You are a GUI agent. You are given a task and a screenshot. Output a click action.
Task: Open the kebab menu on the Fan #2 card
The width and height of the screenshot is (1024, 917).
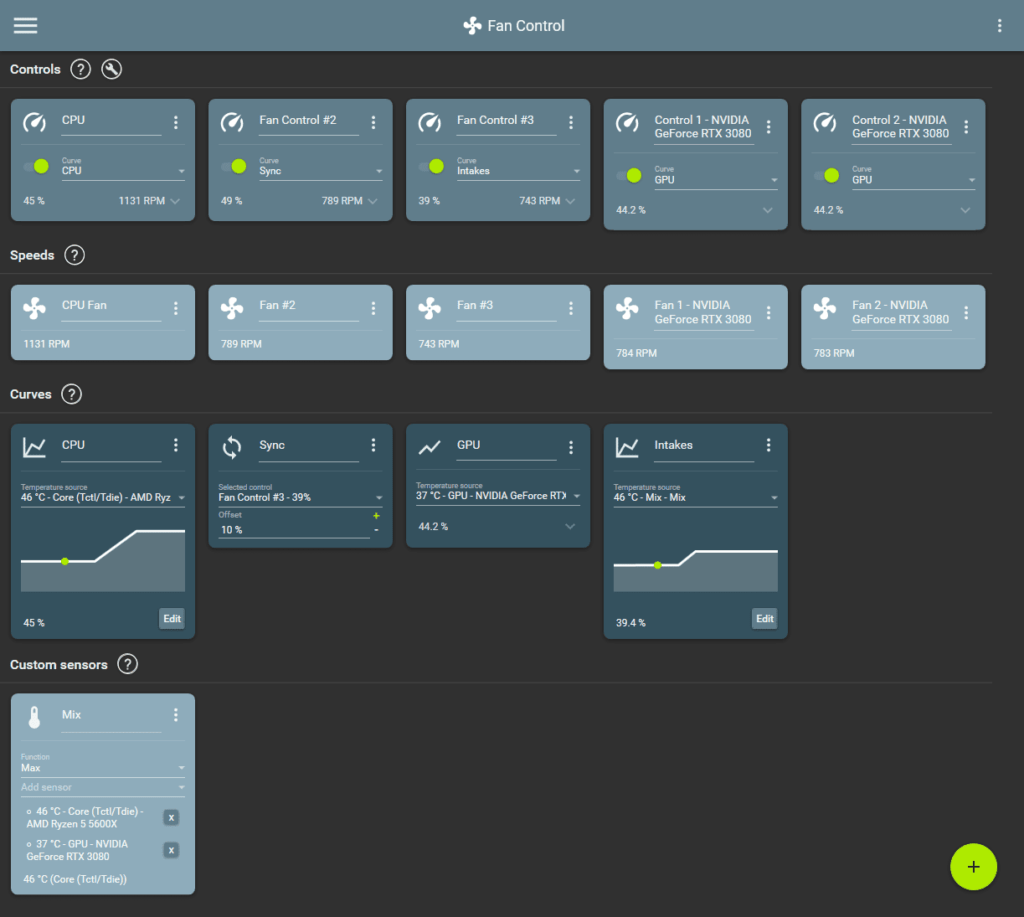373,308
